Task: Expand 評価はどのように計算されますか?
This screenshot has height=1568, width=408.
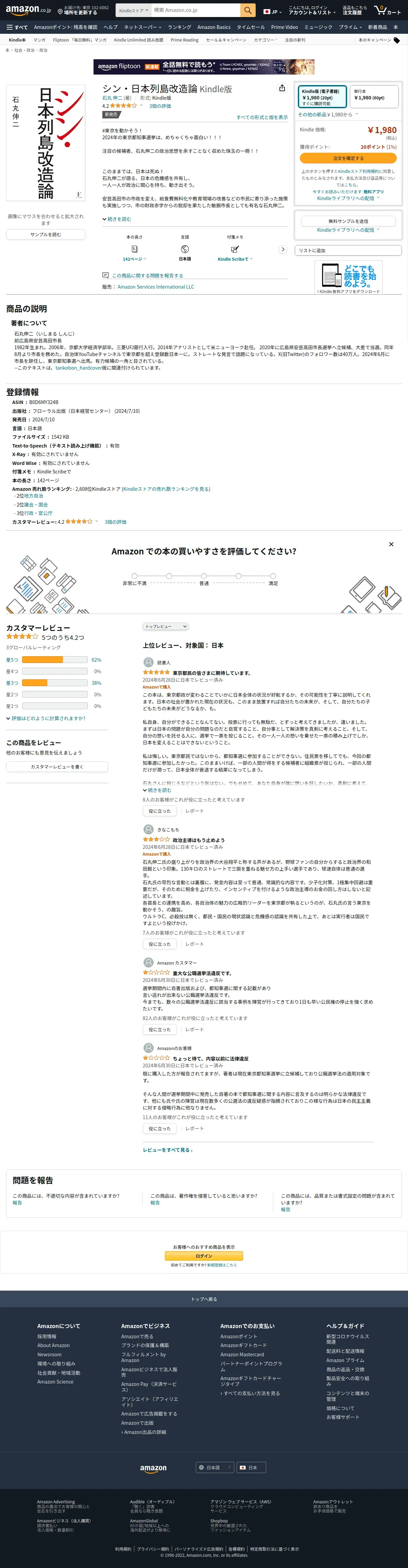Action: click(x=46, y=718)
